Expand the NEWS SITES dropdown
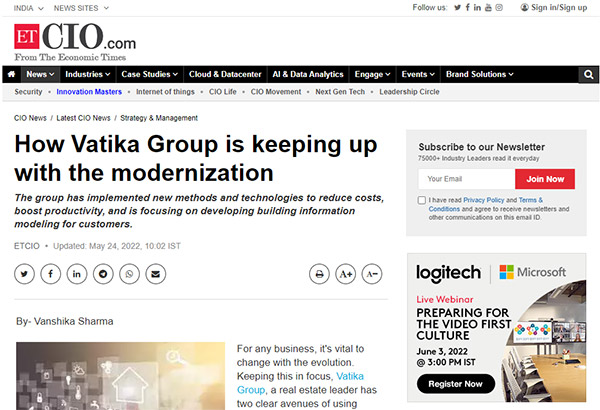The image size is (600, 410). point(81,8)
